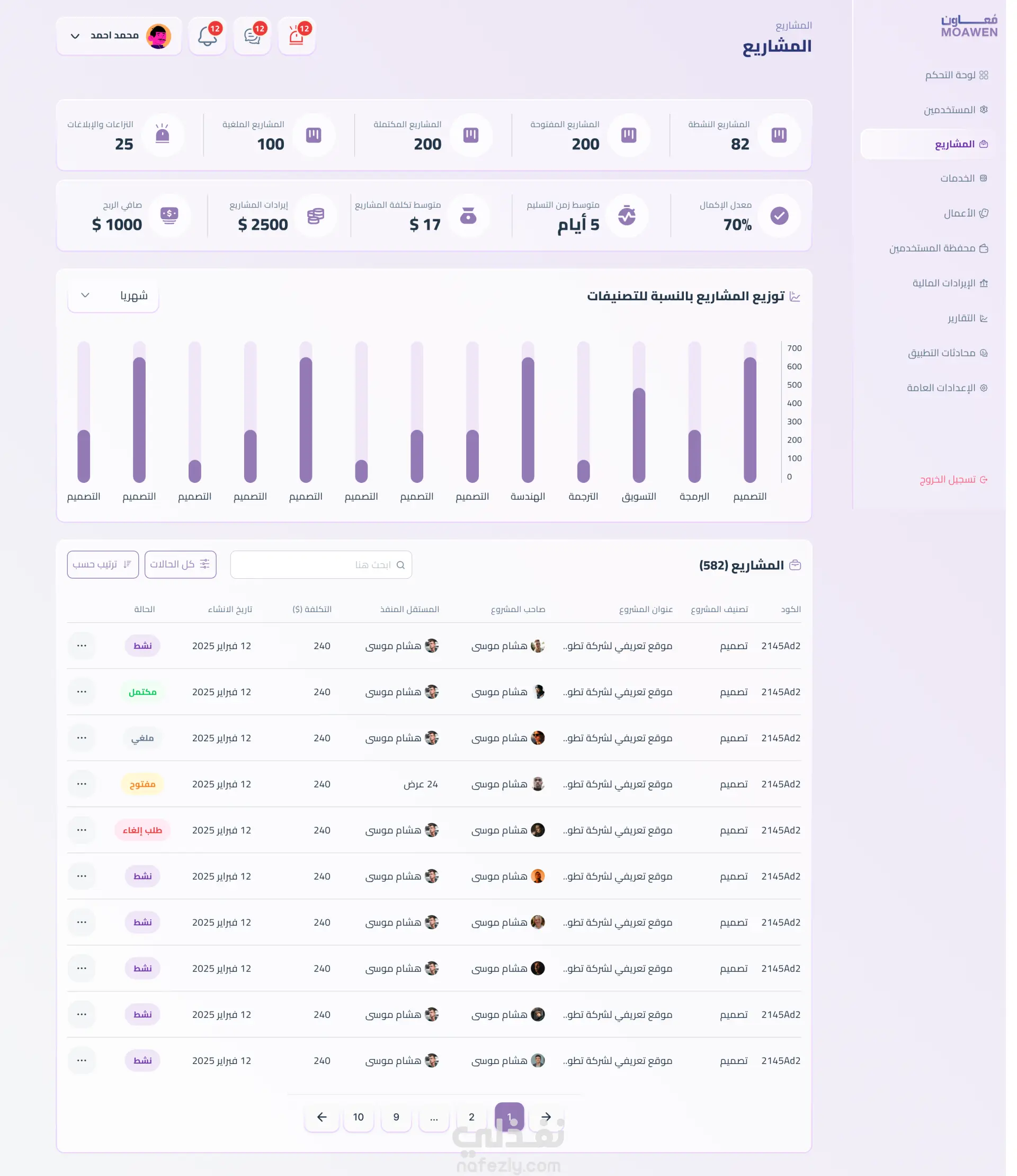Expand the محمد احمد user dropdown arrow
The image size is (1017, 1176).
coord(76,37)
